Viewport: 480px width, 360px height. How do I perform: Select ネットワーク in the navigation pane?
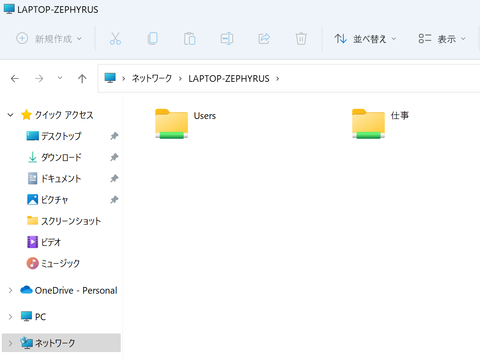click(x=61, y=343)
